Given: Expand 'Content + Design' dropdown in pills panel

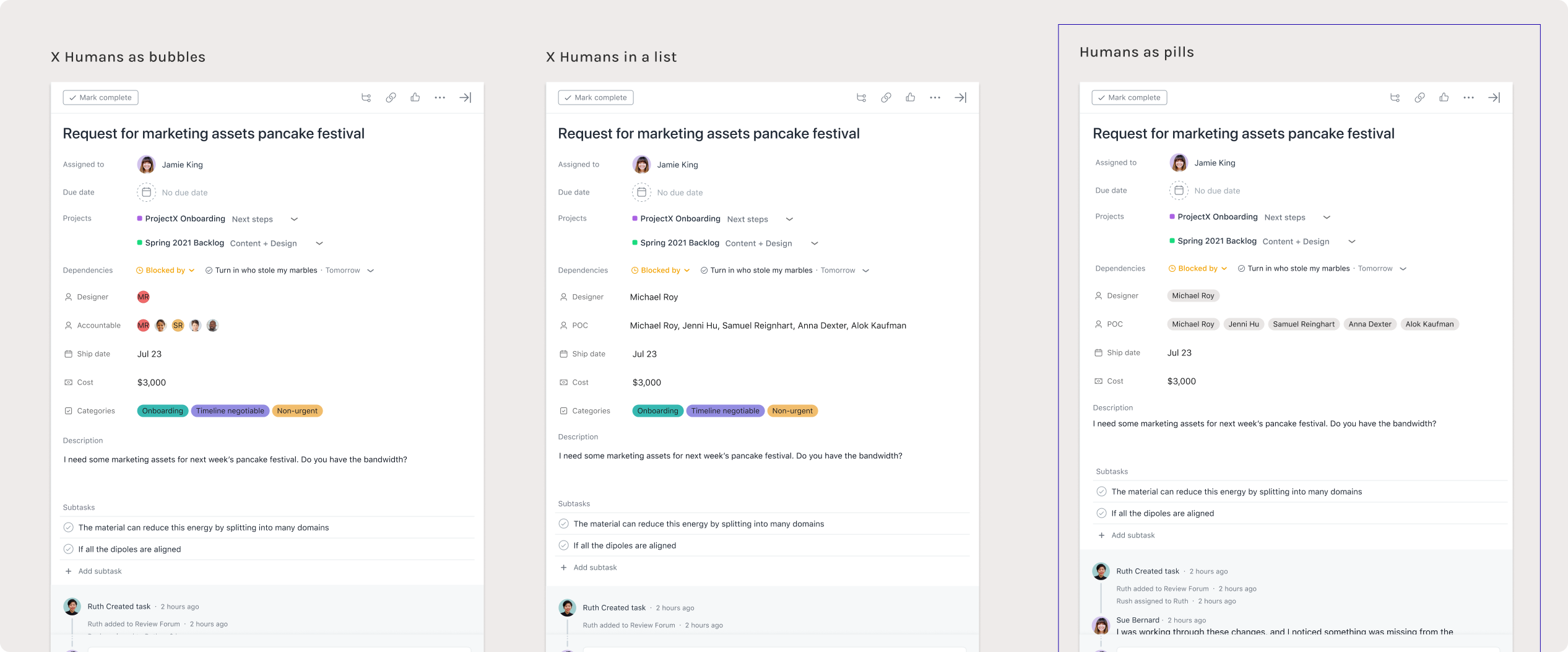Looking at the screenshot, I should click(1352, 241).
